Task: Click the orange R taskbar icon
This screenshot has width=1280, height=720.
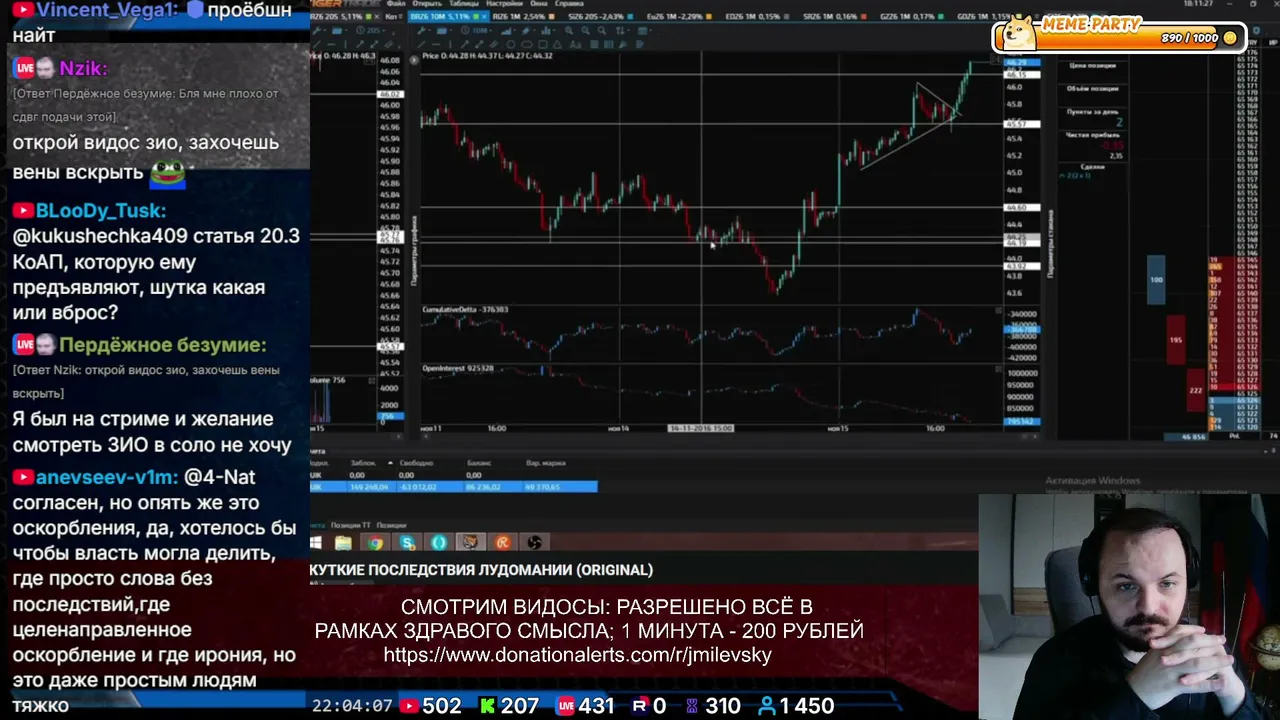Action: (503, 542)
